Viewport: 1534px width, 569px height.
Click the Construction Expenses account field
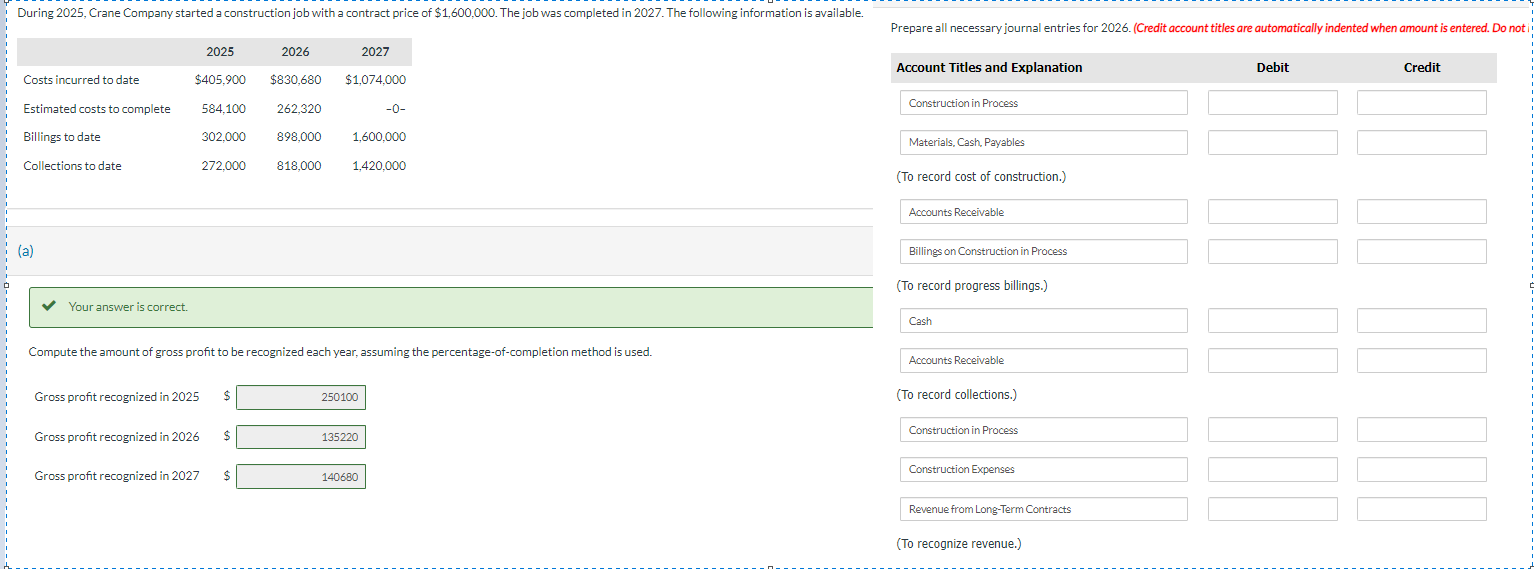[x=1043, y=469]
